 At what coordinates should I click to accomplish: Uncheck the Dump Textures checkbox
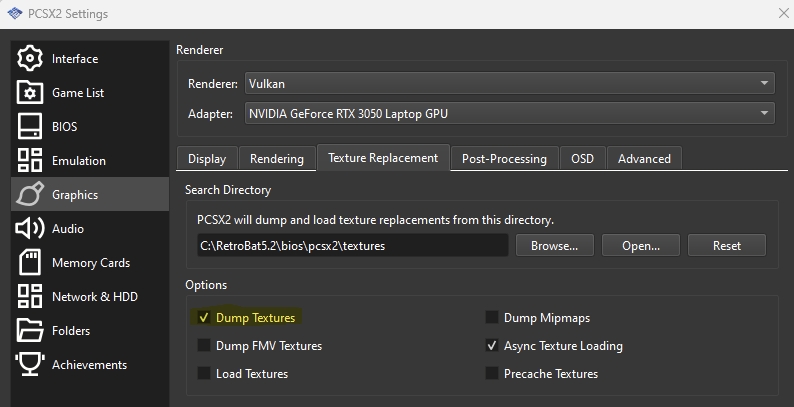pos(204,318)
